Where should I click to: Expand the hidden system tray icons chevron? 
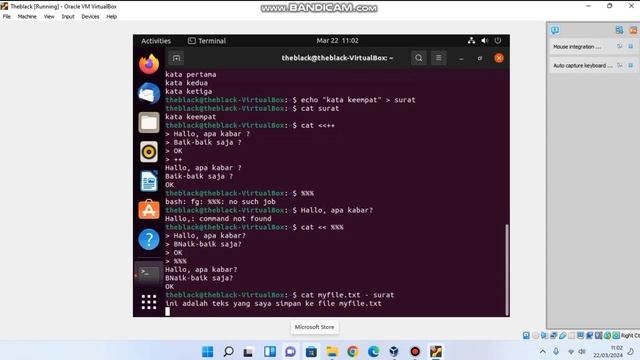tap(542, 351)
